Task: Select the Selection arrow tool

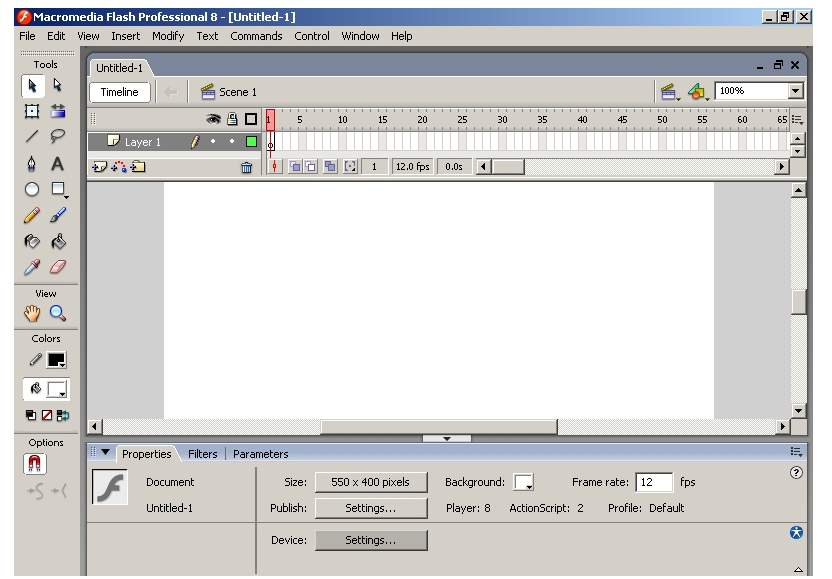Action: [x=32, y=86]
